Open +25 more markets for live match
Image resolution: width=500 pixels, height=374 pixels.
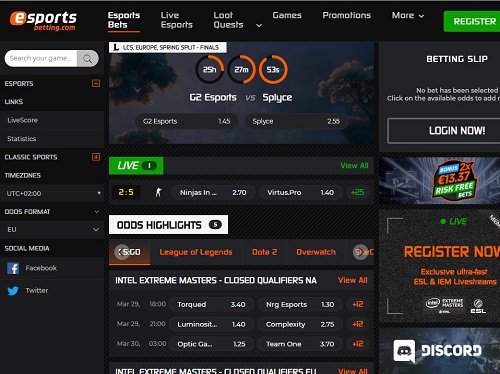point(358,192)
